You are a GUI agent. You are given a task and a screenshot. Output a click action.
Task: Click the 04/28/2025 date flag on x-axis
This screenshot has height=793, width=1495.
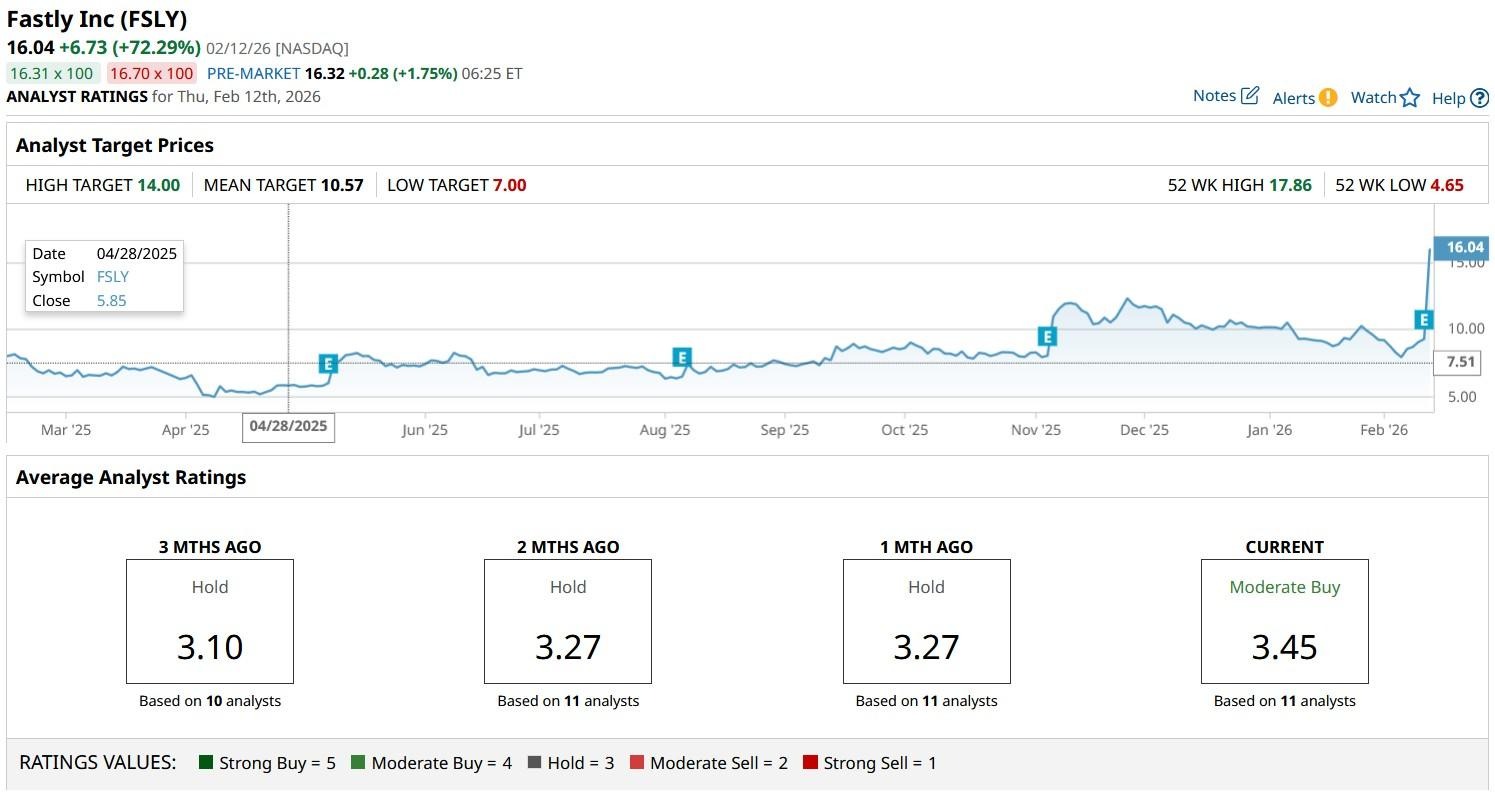289,426
